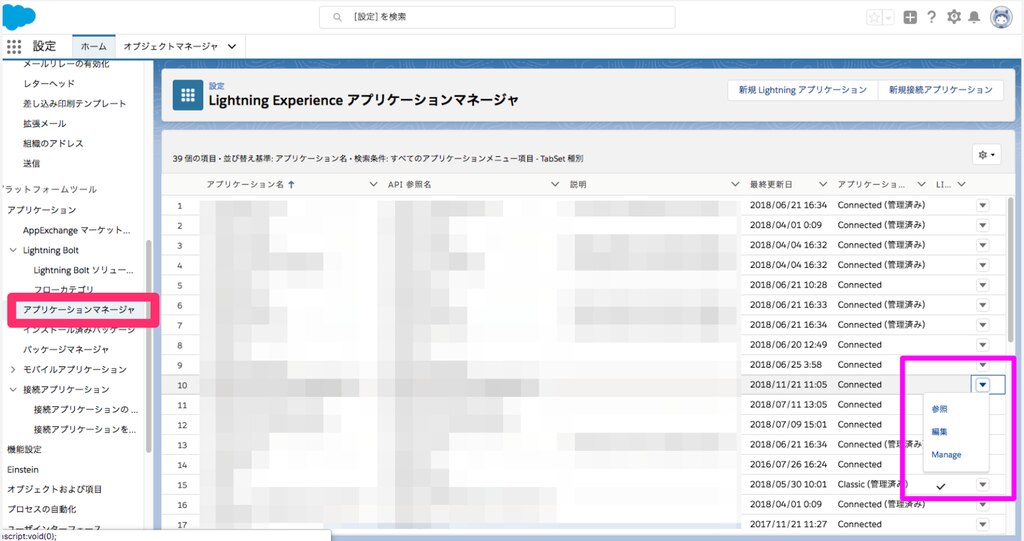Choose Manage in the row menu

(x=946, y=455)
